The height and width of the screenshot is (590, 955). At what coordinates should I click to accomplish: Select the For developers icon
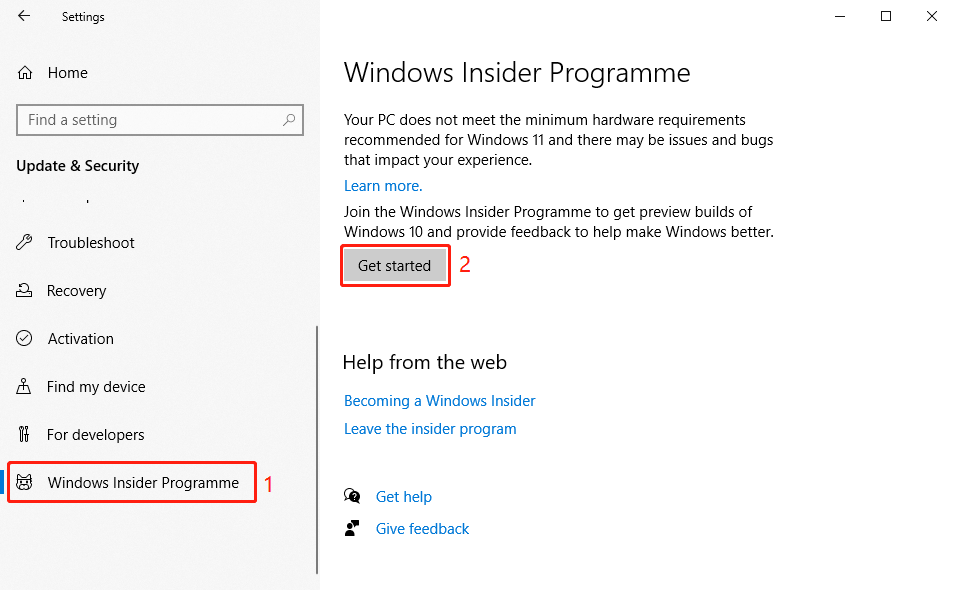click(23, 434)
